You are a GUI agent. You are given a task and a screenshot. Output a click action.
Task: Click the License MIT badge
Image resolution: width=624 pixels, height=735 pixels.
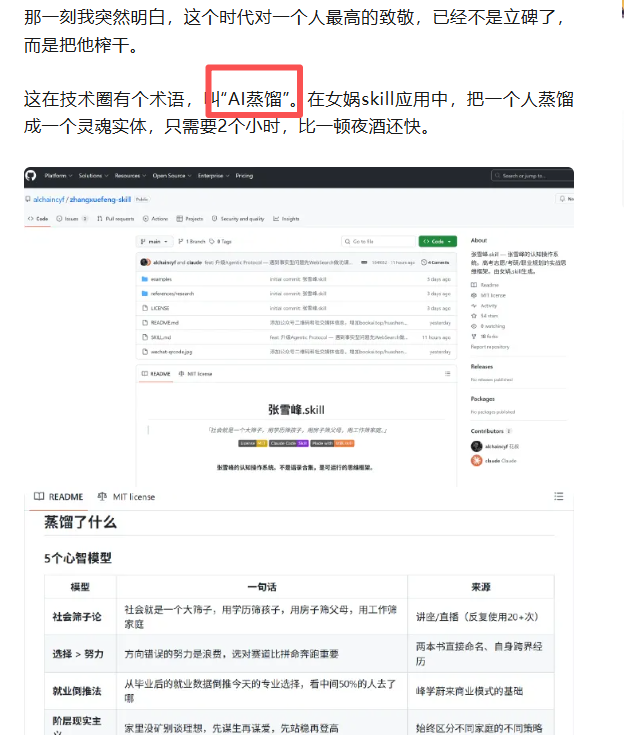(x=253, y=443)
